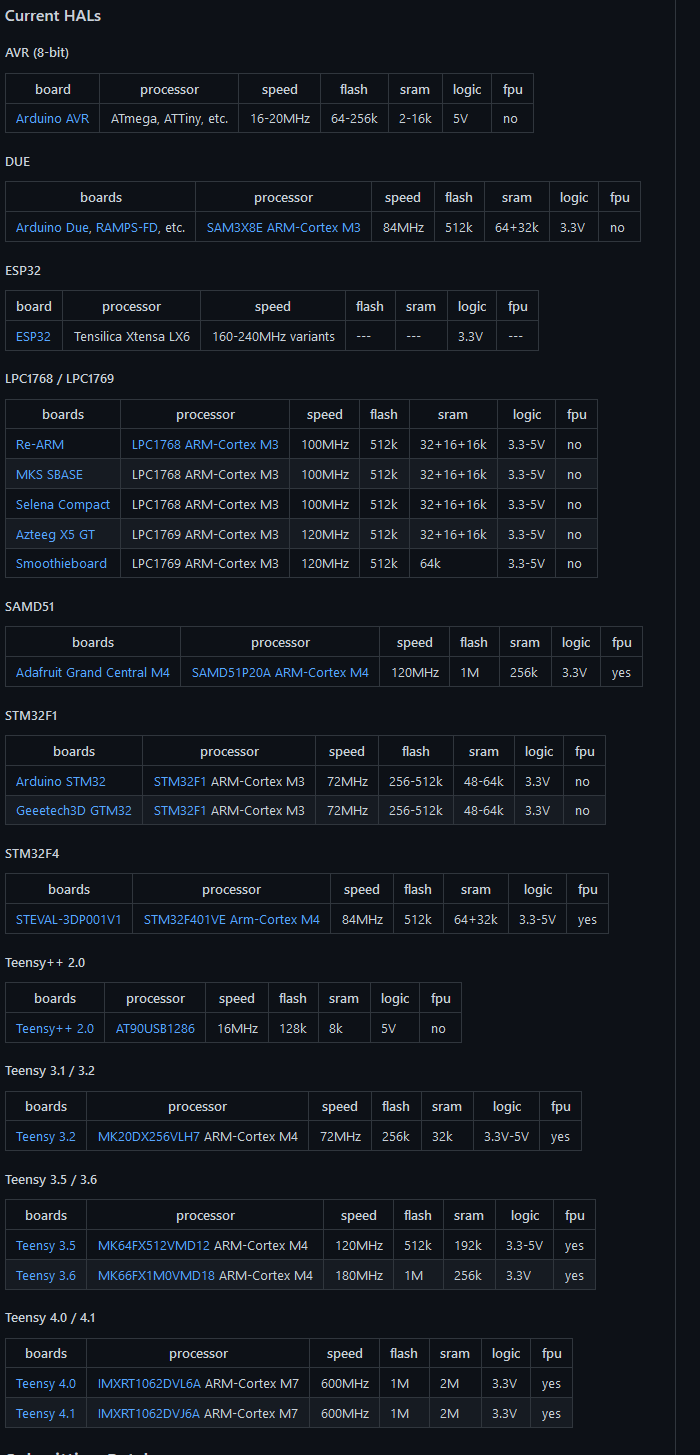Follow the MK20DX256VLH7 processor link

[149, 1136]
